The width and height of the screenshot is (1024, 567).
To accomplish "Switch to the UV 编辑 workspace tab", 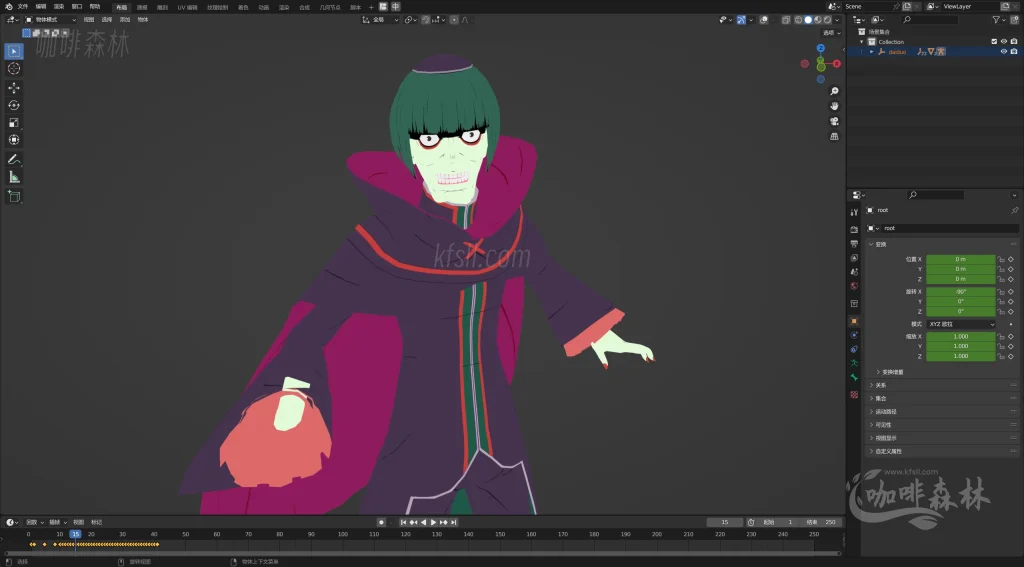I will point(187,7).
